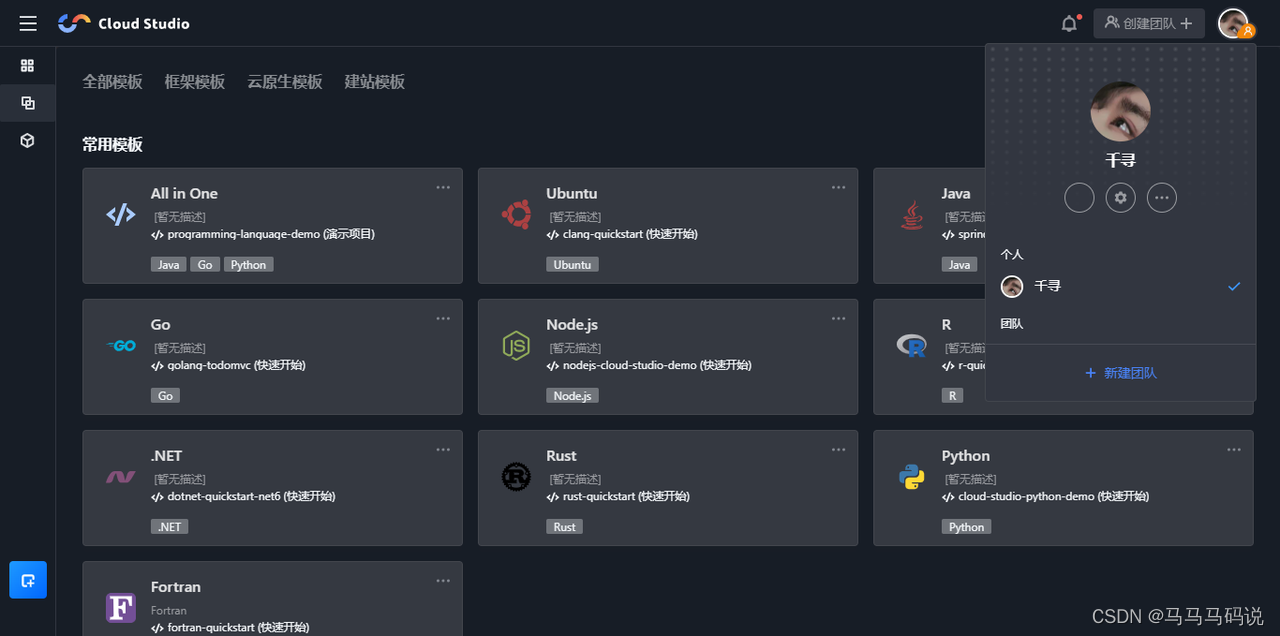This screenshot has height=636, width=1280.
Task: Click the Rust logo icon
Action: (x=516, y=477)
